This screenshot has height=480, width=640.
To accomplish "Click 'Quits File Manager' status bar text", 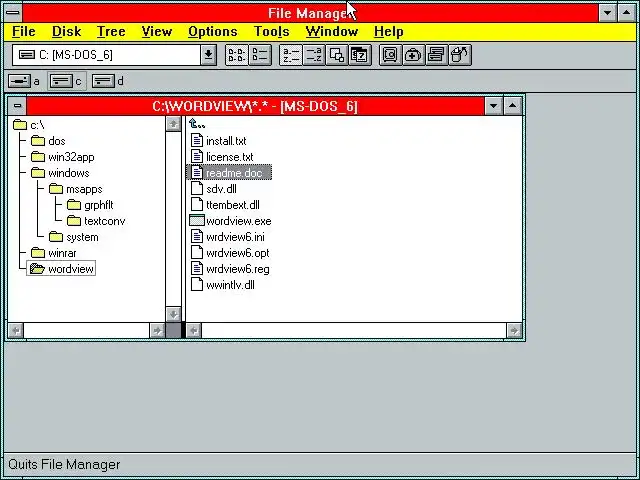I will (x=64, y=464).
